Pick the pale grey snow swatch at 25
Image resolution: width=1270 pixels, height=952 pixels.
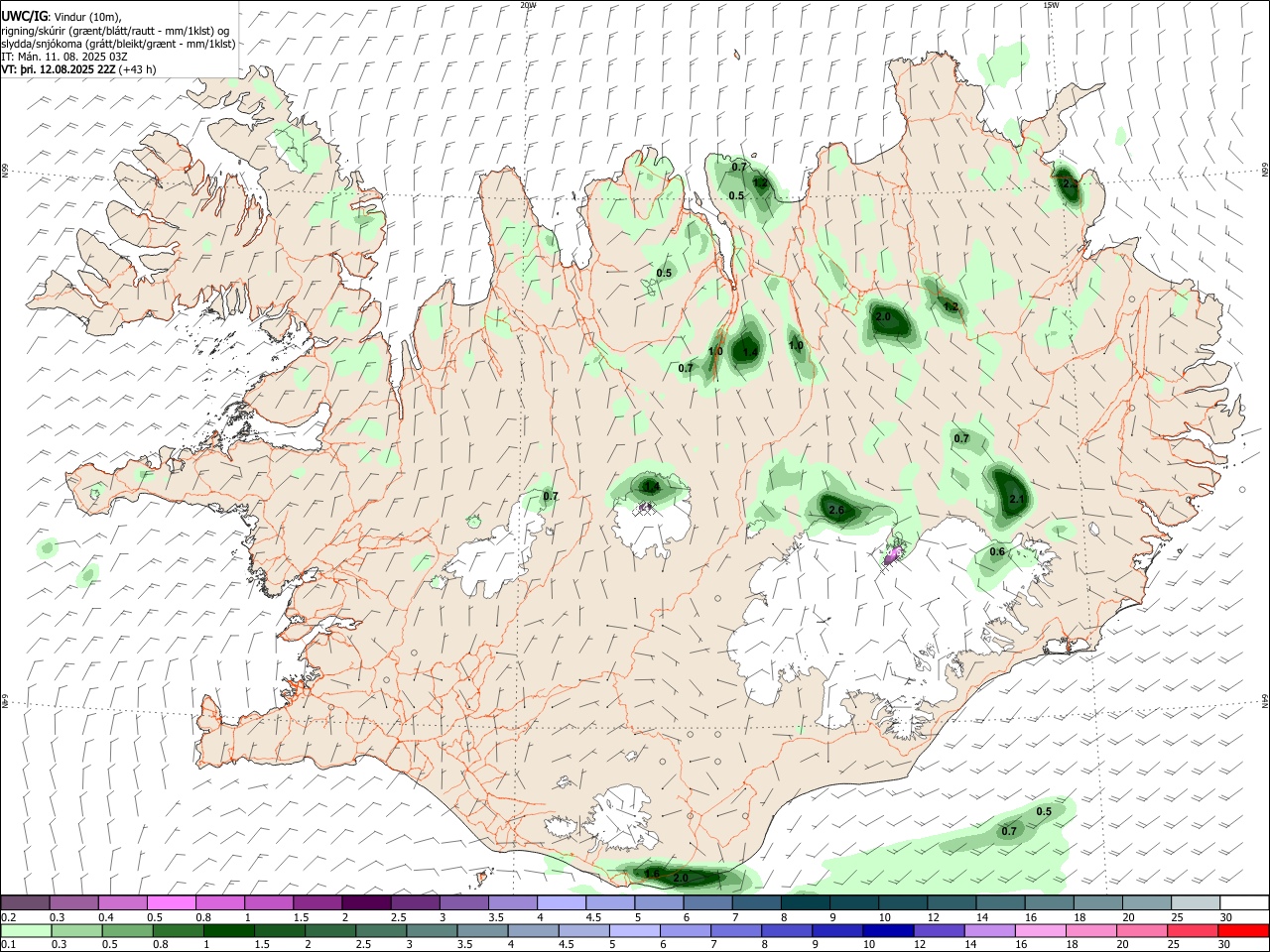click(x=1197, y=902)
